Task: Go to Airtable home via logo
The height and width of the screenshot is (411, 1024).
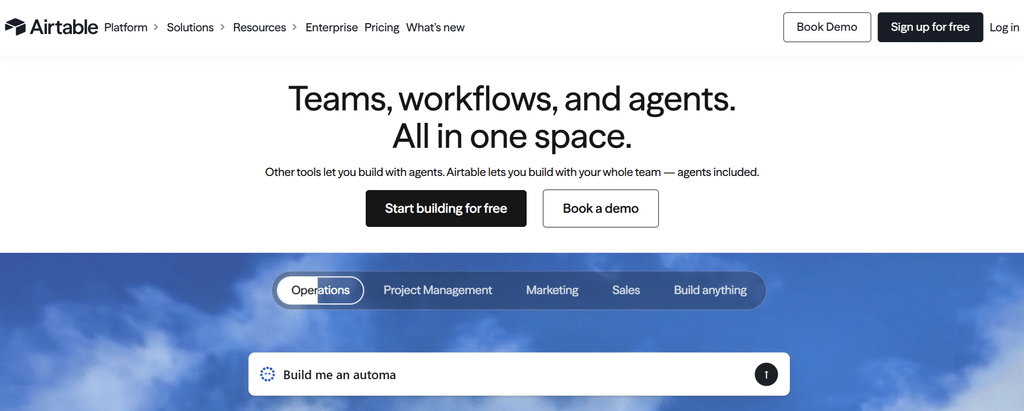Action: (x=51, y=27)
